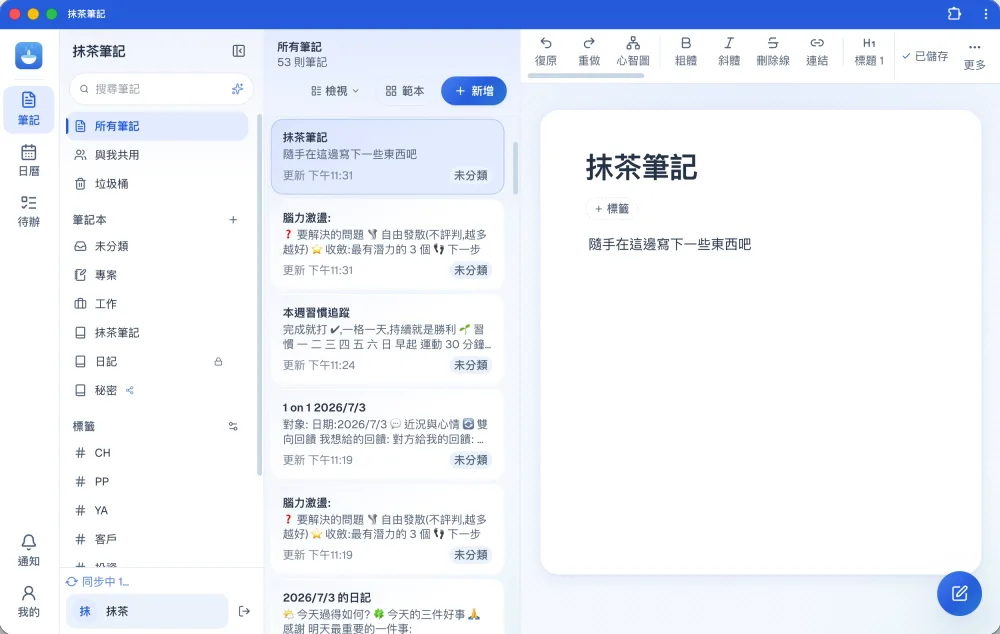The height and width of the screenshot is (634, 1000).
Task: Open the Templates (範本) gallery
Action: [x=405, y=91]
